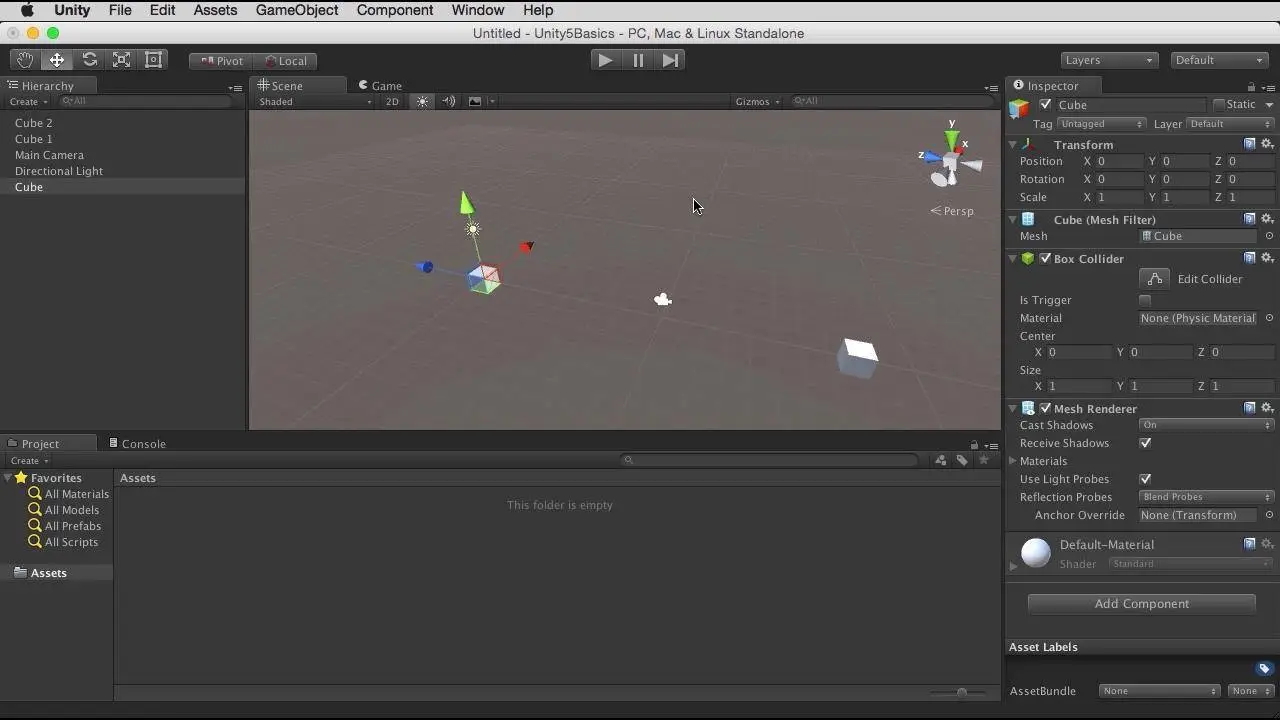Toggle 2D scene view mode
This screenshot has width=1280, height=720.
pyautogui.click(x=392, y=101)
